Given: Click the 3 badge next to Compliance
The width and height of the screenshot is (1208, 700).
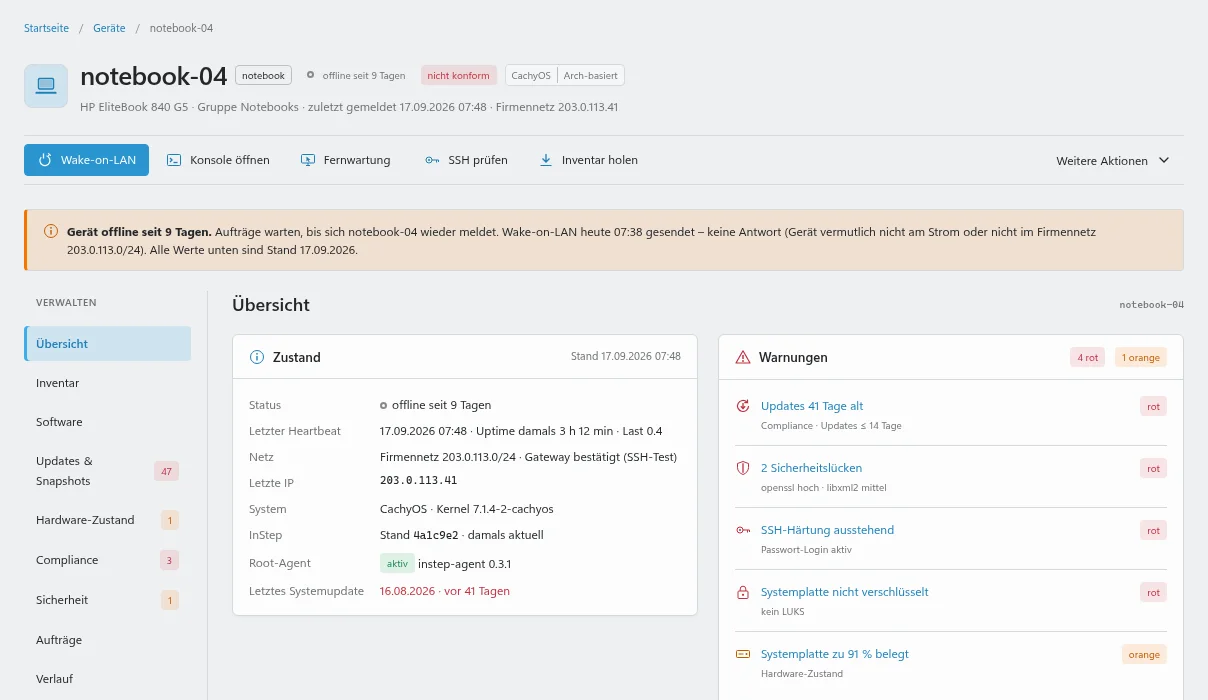Looking at the screenshot, I should tap(169, 560).
